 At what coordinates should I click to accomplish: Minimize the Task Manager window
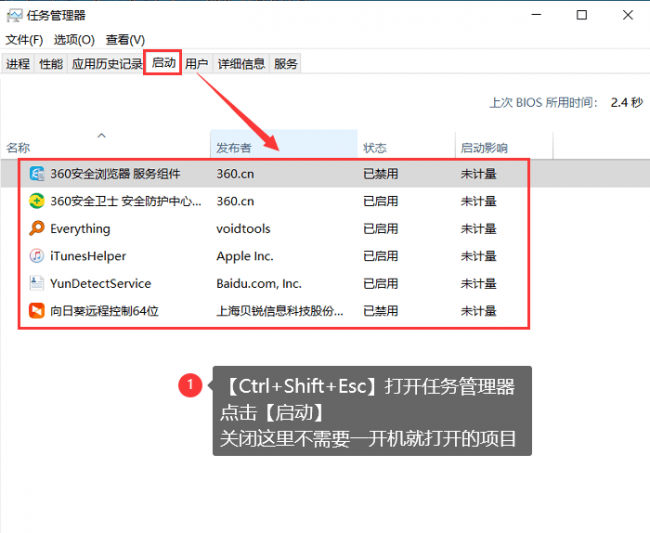[536, 15]
